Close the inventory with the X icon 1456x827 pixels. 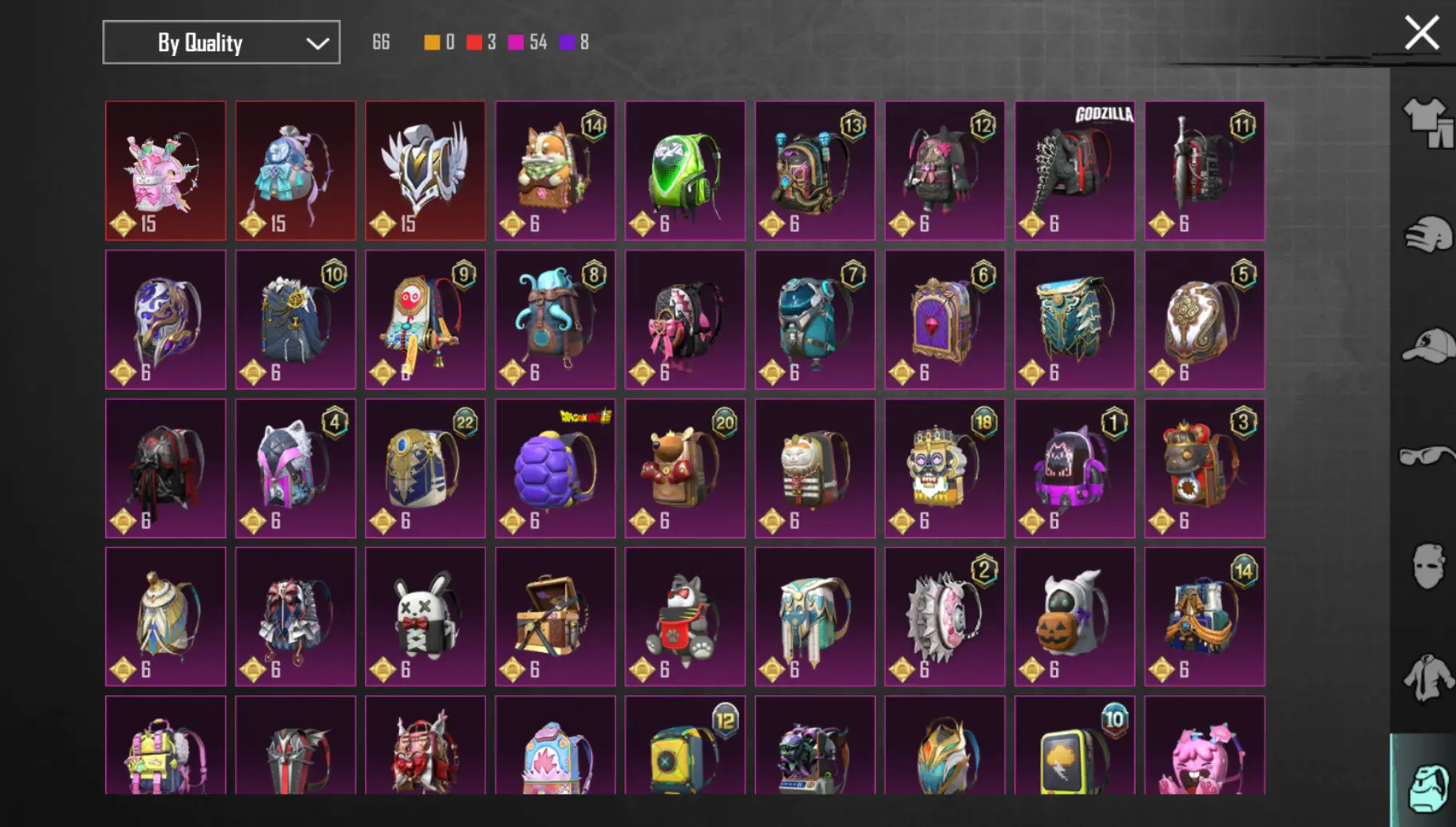coord(1422,34)
